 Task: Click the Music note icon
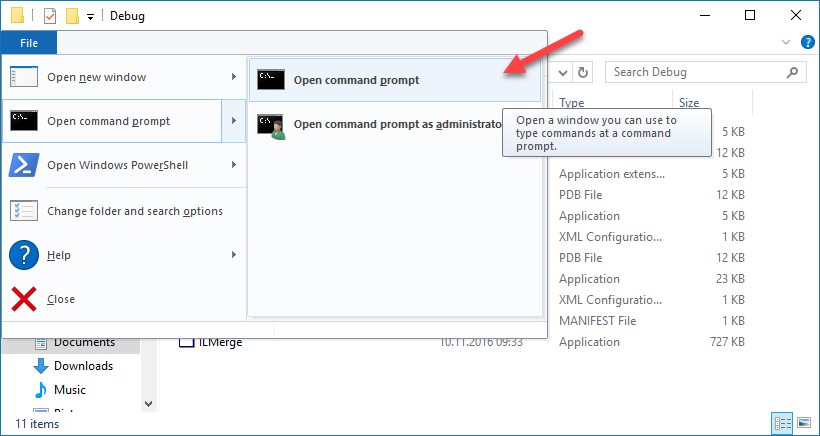coord(41,390)
